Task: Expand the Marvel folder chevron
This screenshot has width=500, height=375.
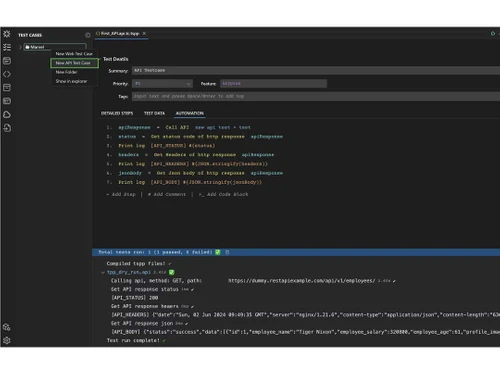Action: tap(20, 47)
